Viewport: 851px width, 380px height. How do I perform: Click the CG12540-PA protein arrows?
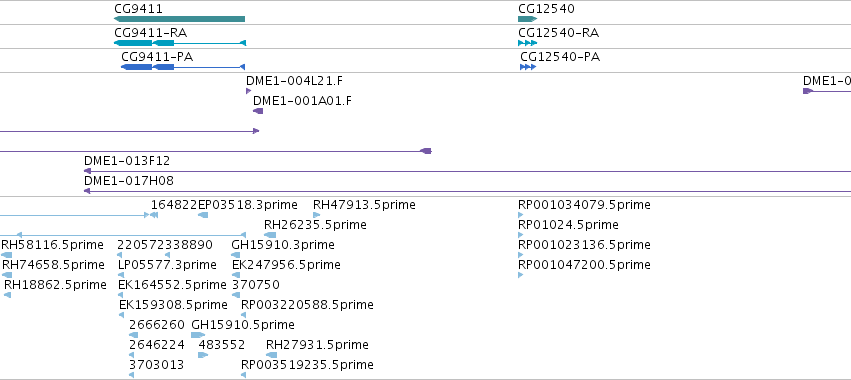point(528,67)
